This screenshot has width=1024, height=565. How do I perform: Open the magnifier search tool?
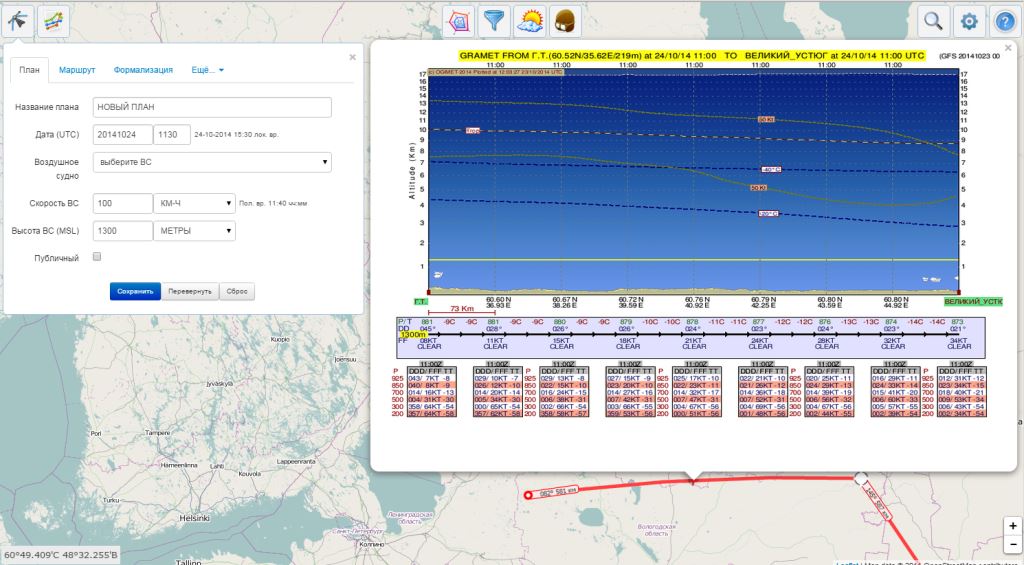coord(933,20)
